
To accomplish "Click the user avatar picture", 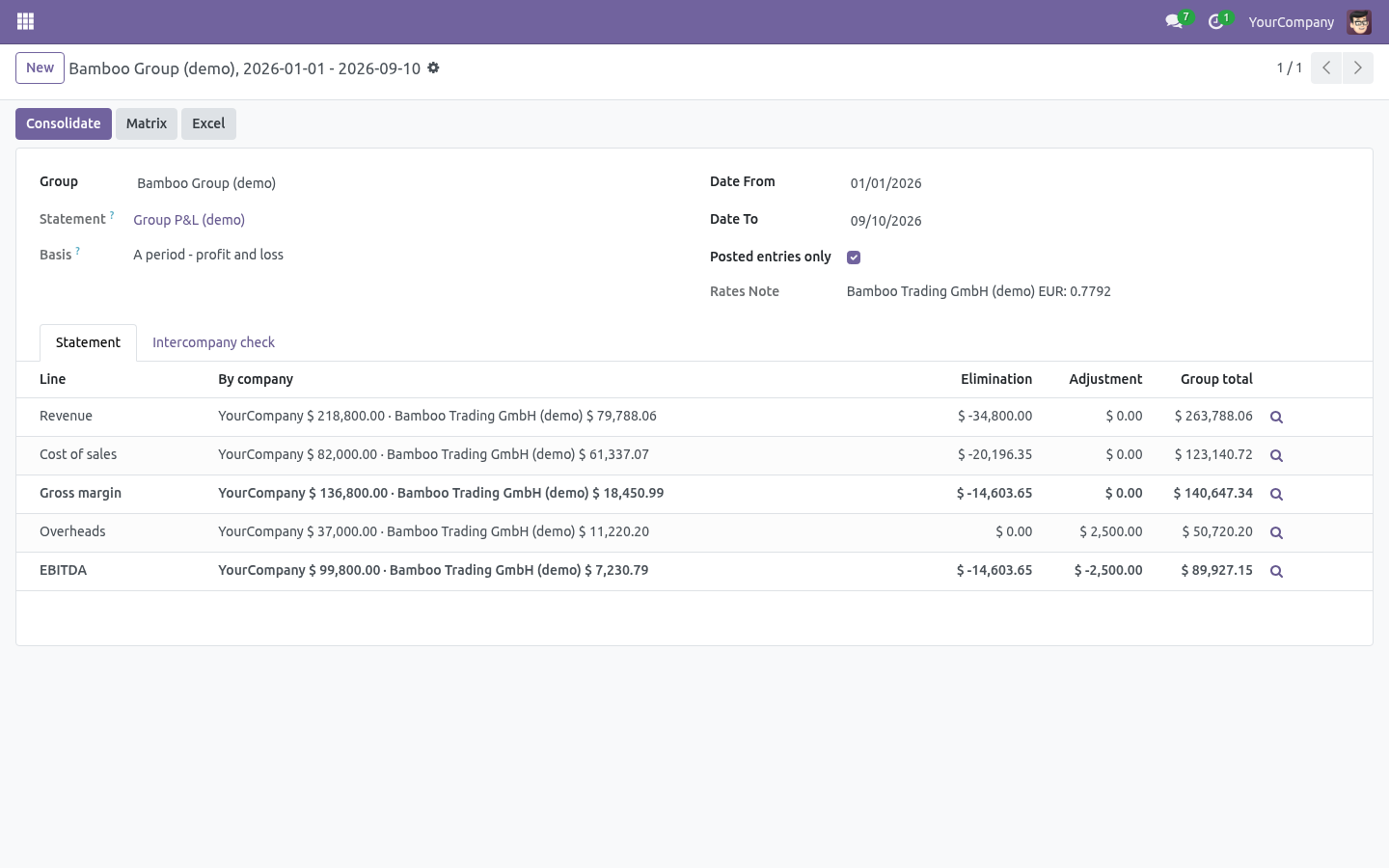I will 1359,21.
